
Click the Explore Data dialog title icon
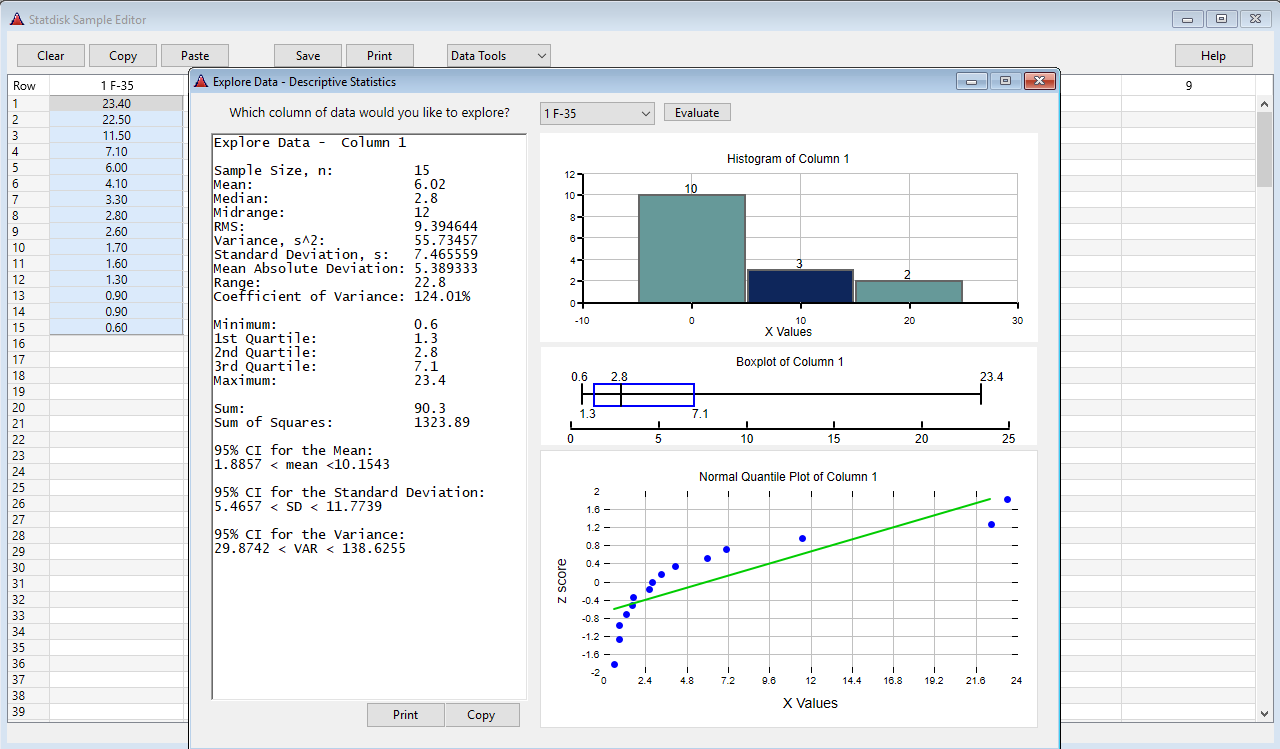click(x=200, y=82)
